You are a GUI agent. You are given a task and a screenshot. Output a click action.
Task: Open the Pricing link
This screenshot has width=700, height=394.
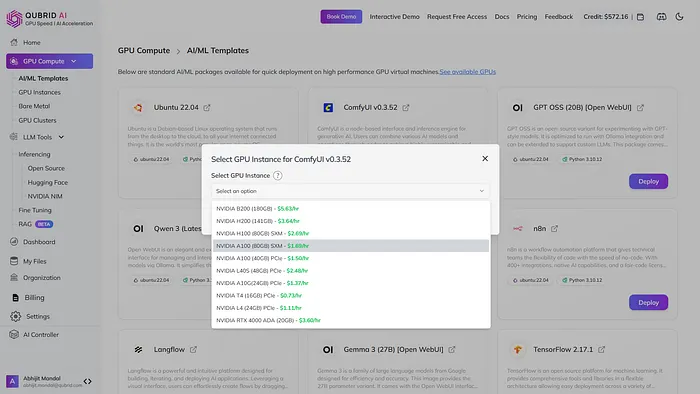(x=527, y=17)
